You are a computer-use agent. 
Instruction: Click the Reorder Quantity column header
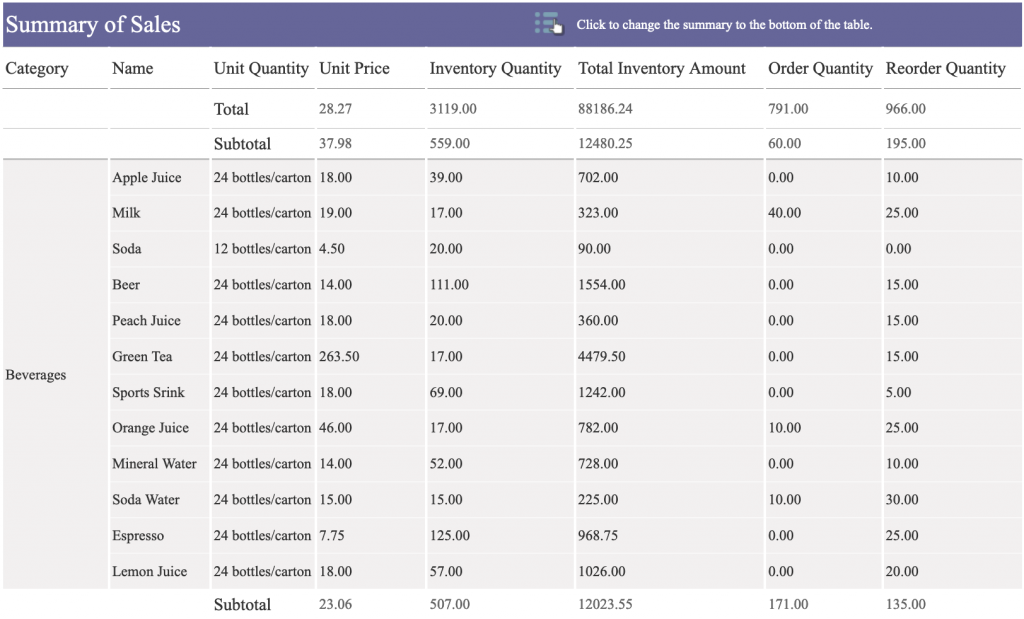(x=945, y=68)
